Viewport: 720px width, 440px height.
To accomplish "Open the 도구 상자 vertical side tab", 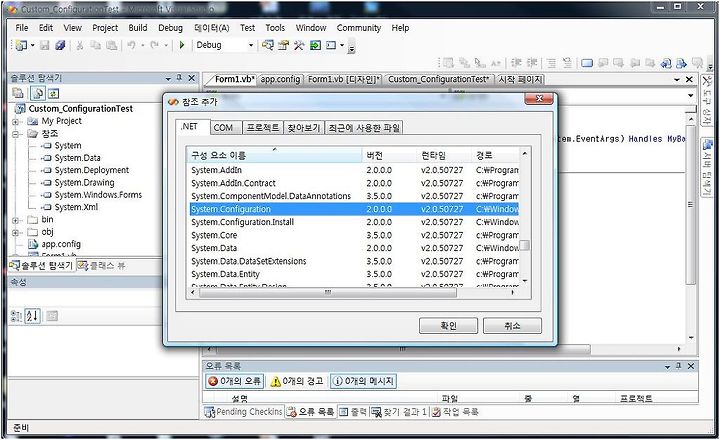I will (706, 101).
